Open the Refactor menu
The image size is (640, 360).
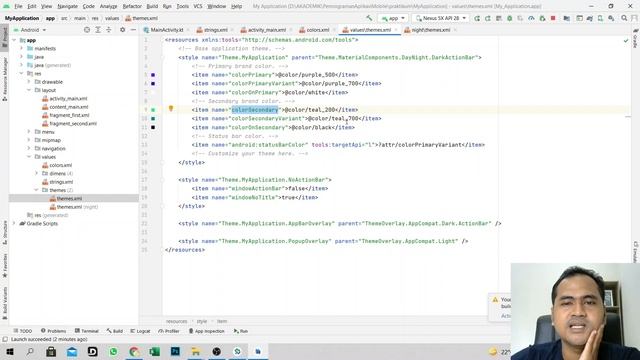[x=132, y=7]
